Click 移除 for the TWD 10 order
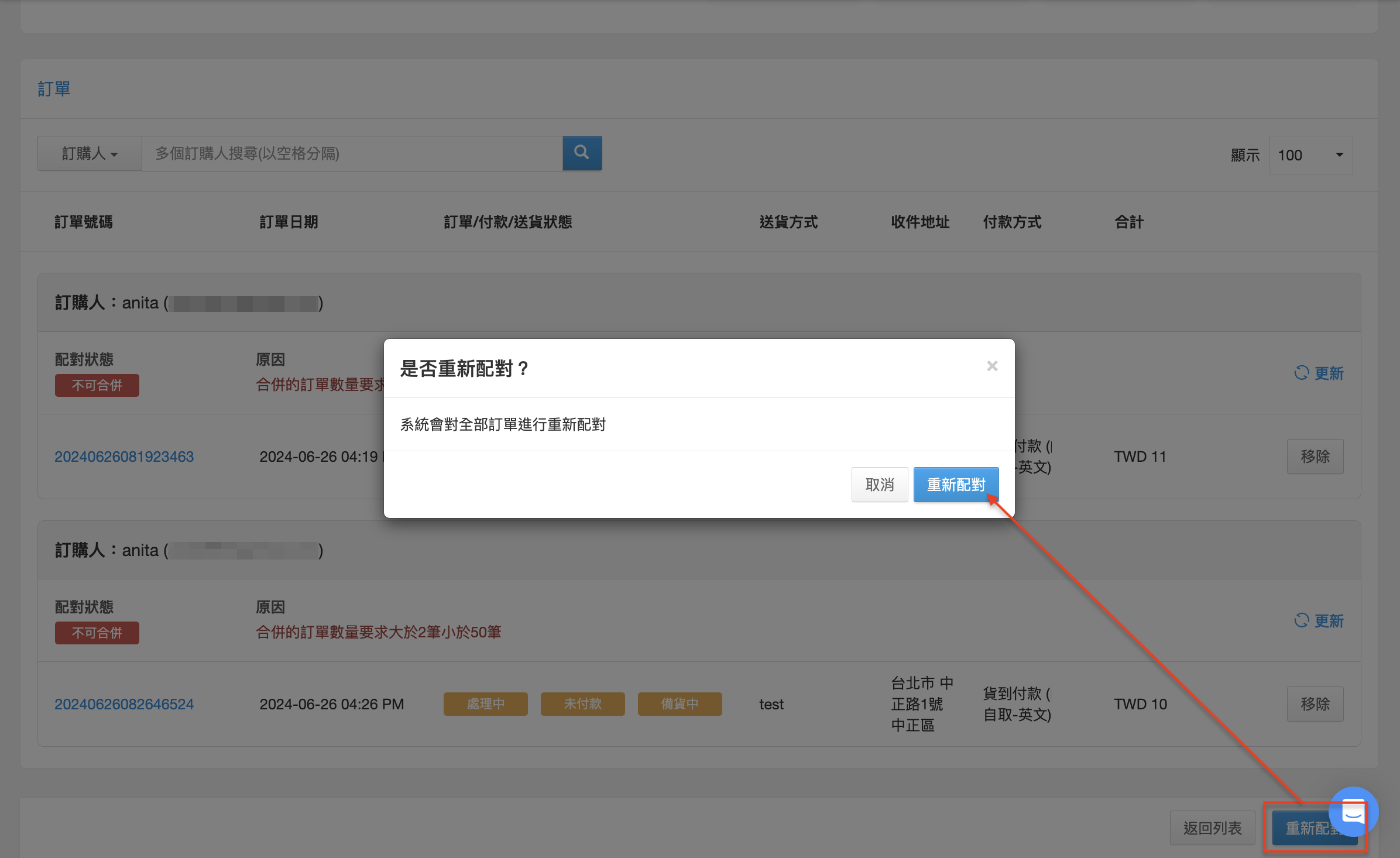 1315,704
